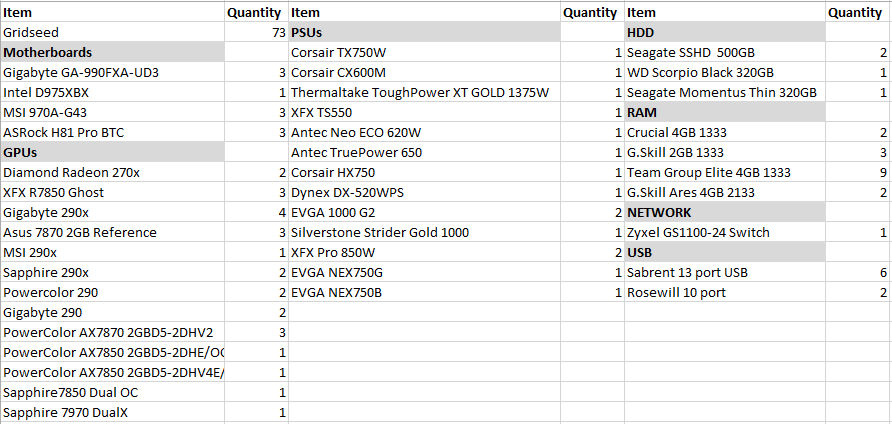Click the NETWORK section header cell
Screen dimensions: 892x424
[x=725, y=212]
